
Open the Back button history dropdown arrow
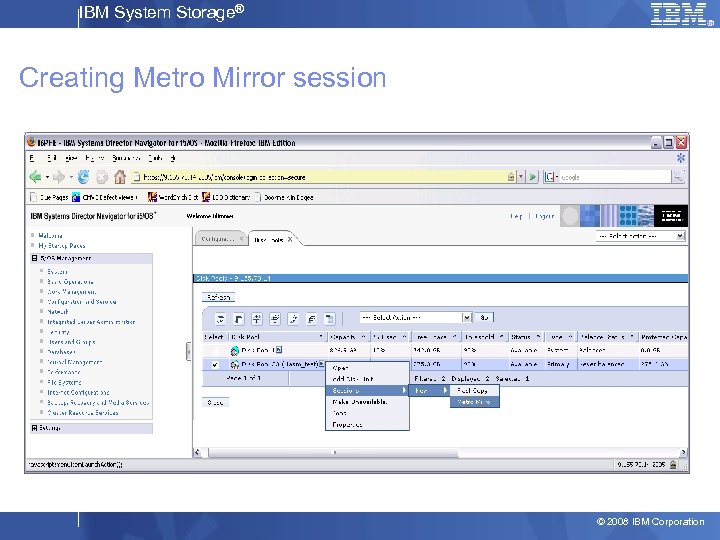pyautogui.click(x=47, y=177)
